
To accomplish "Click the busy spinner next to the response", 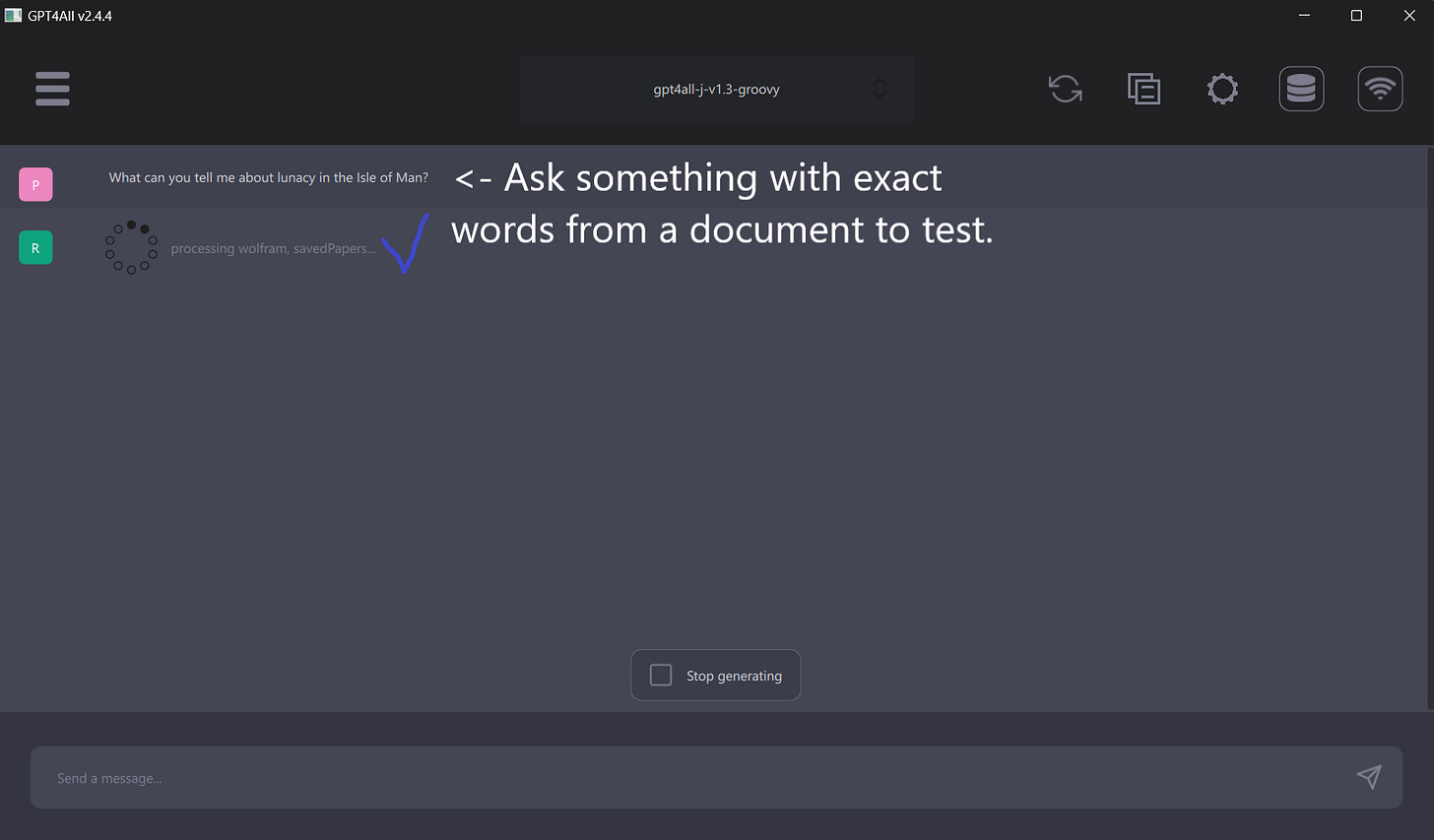I will click(x=131, y=247).
